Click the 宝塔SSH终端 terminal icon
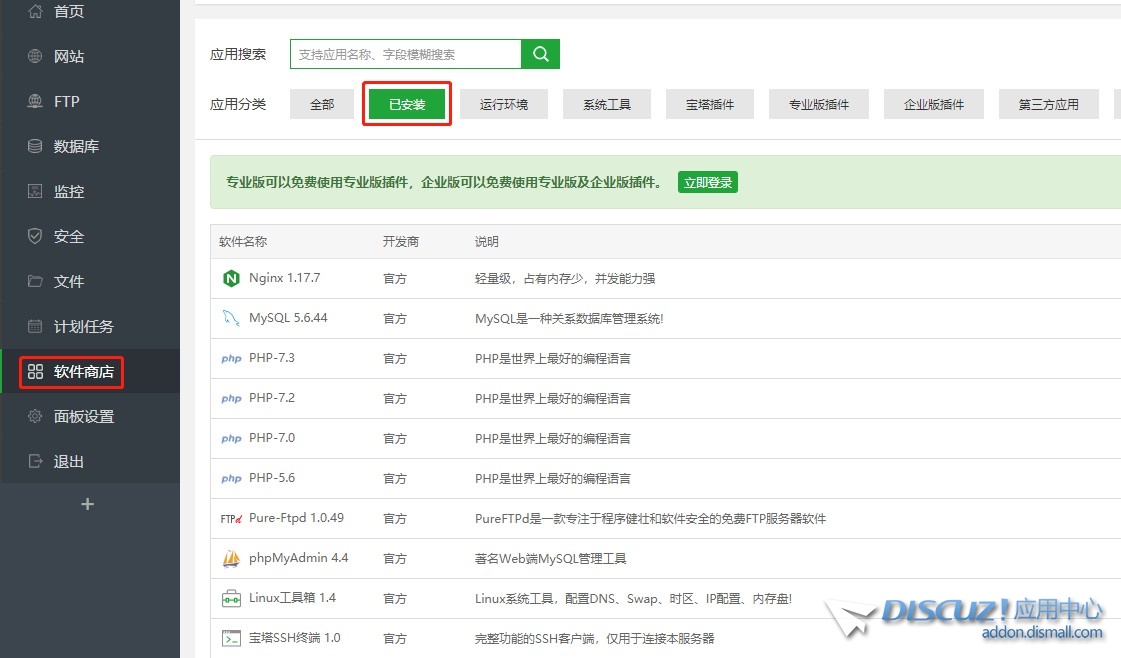Screen dimensions: 1121x658 231,638
